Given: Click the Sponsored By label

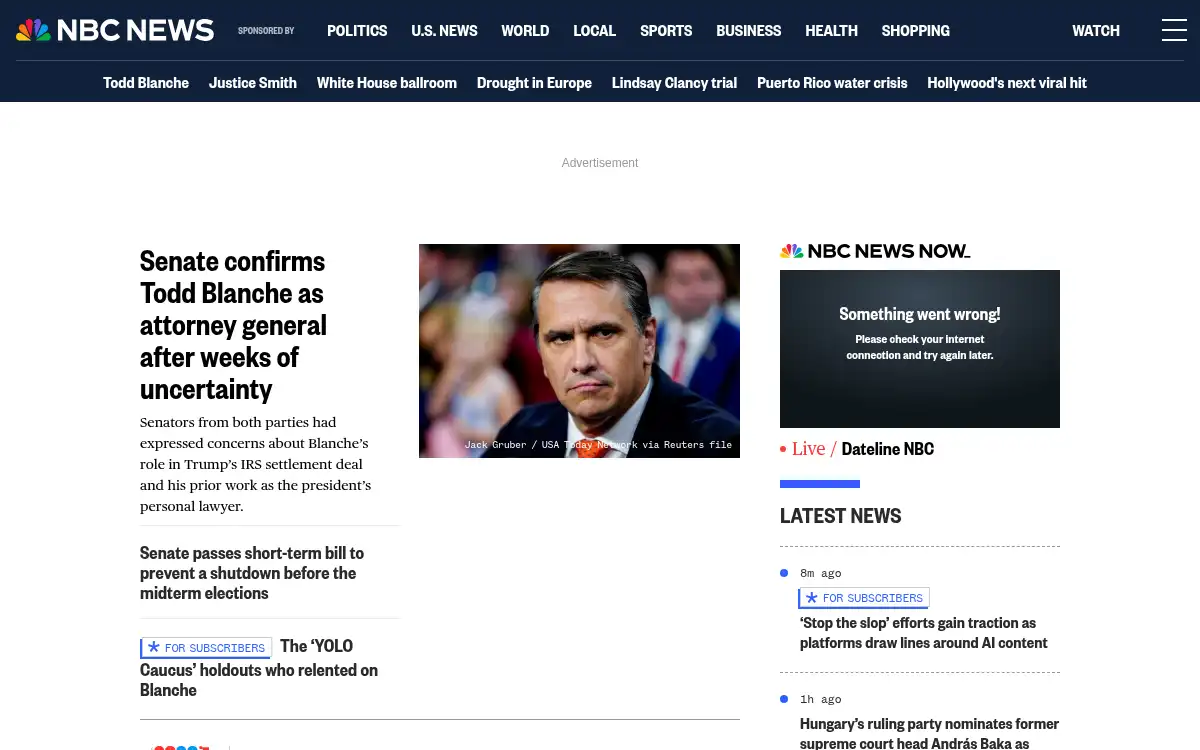Looking at the screenshot, I should point(266,31).
